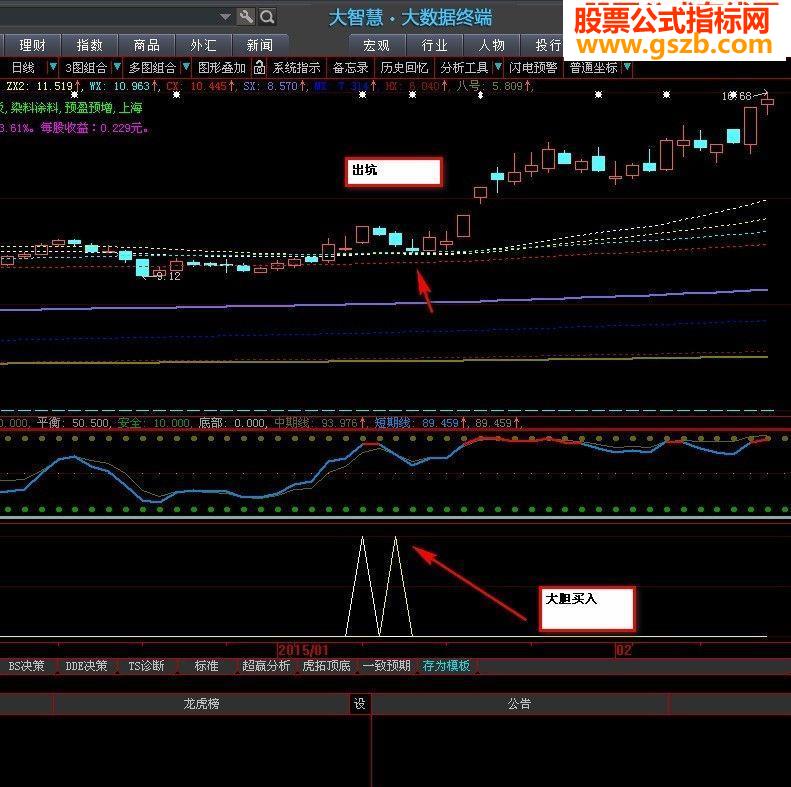Toggle the padlock icon beside 图形叠加

pyautogui.click(x=259, y=67)
